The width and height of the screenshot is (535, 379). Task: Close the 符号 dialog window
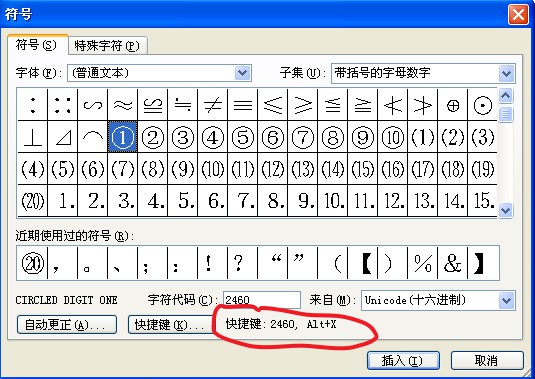pyautogui.click(x=518, y=15)
